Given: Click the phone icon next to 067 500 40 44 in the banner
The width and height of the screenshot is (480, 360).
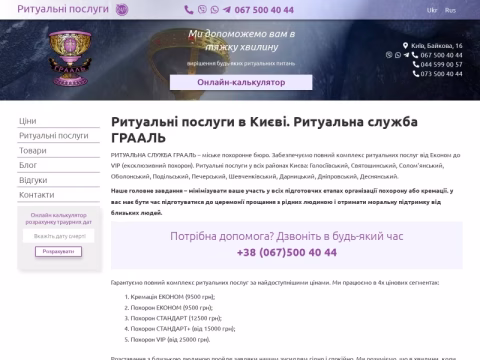Looking at the screenshot, I should 415,55.
